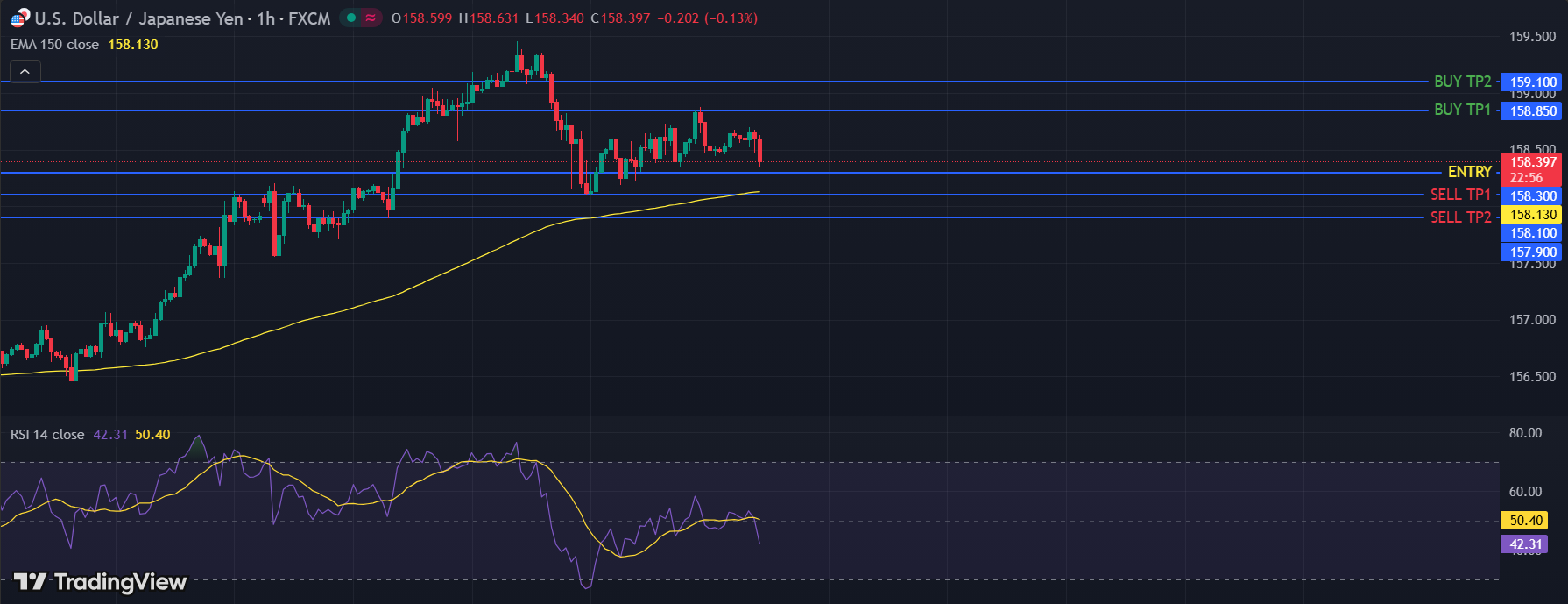Click the FXCM data source label
This screenshot has height=604, width=1568.
pos(309,18)
